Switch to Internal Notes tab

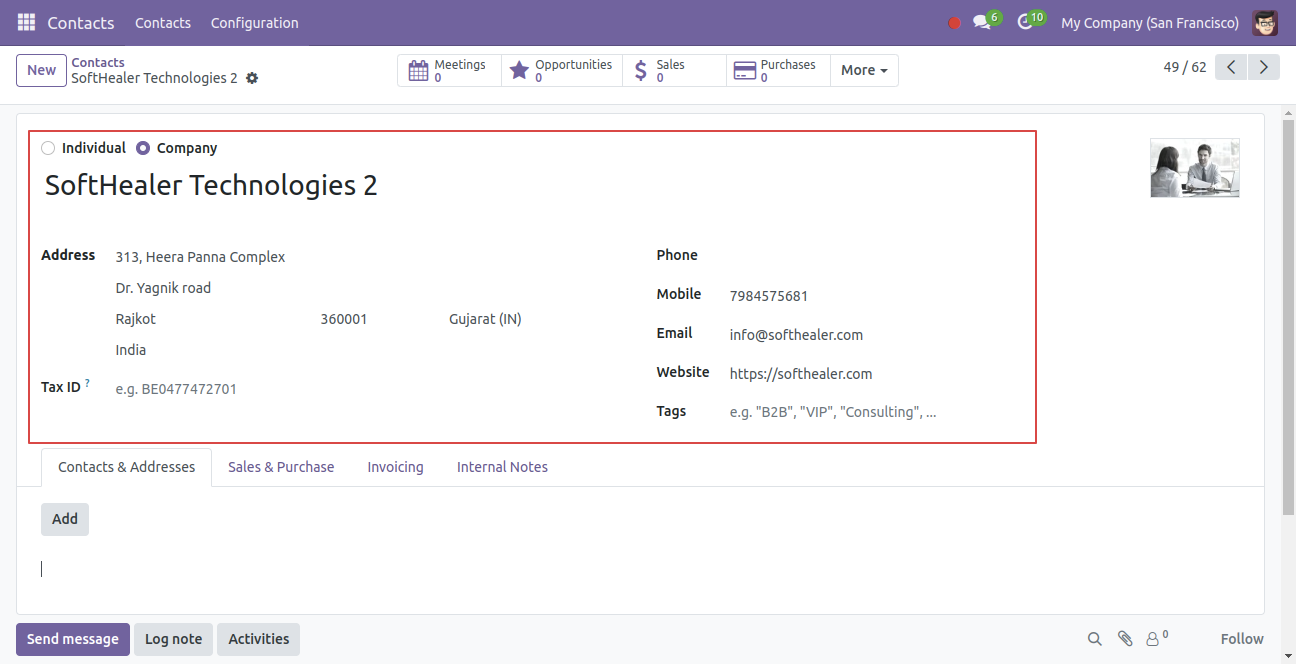point(502,467)
